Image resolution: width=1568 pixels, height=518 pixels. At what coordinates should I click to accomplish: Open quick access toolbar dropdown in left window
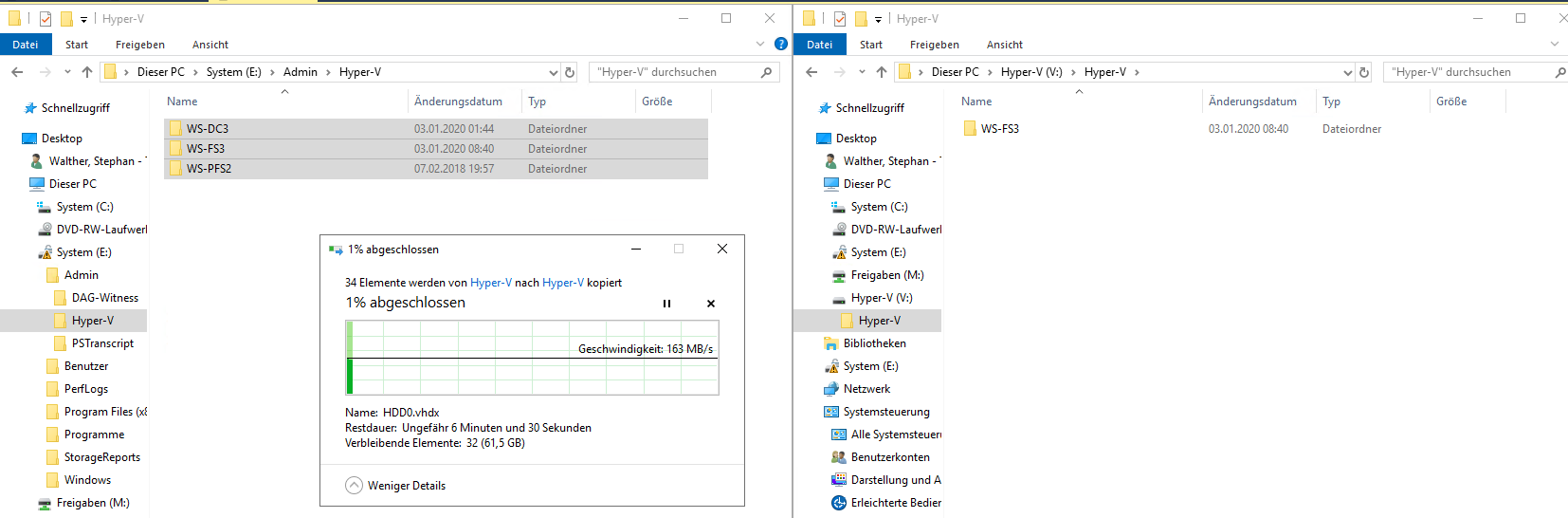pos(83,19)
